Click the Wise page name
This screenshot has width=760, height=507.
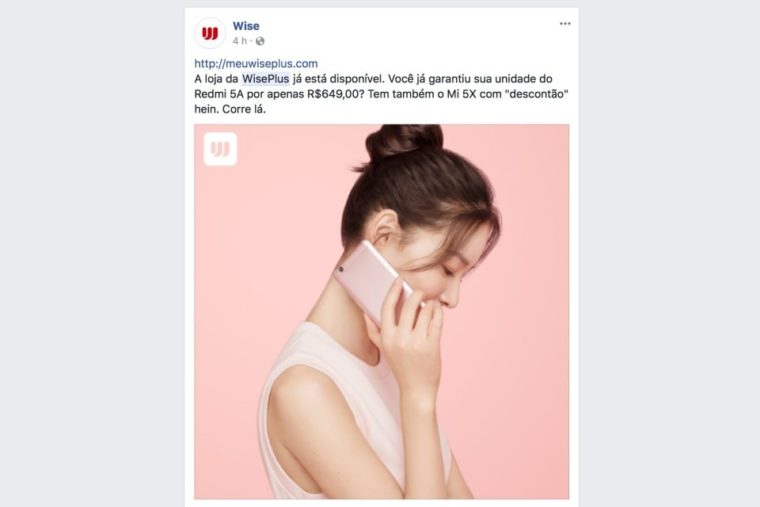click(x=246, y=26)
